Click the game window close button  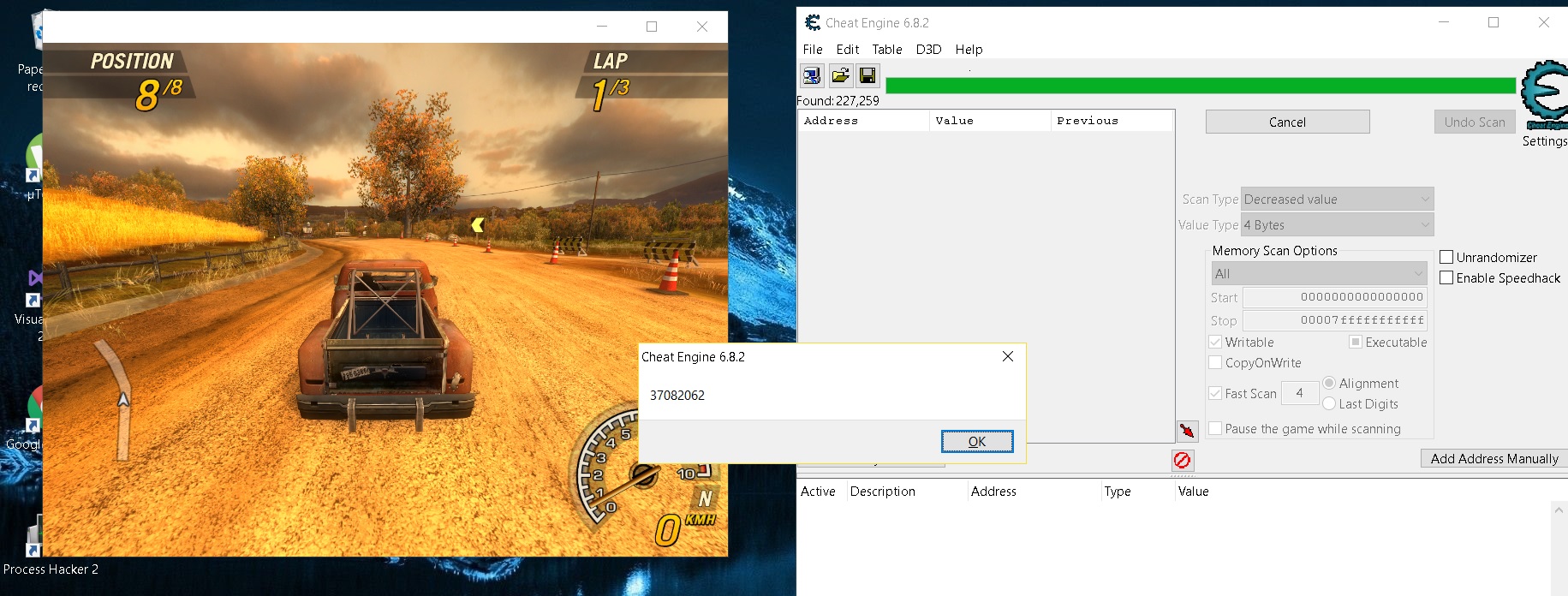[702, 27]
